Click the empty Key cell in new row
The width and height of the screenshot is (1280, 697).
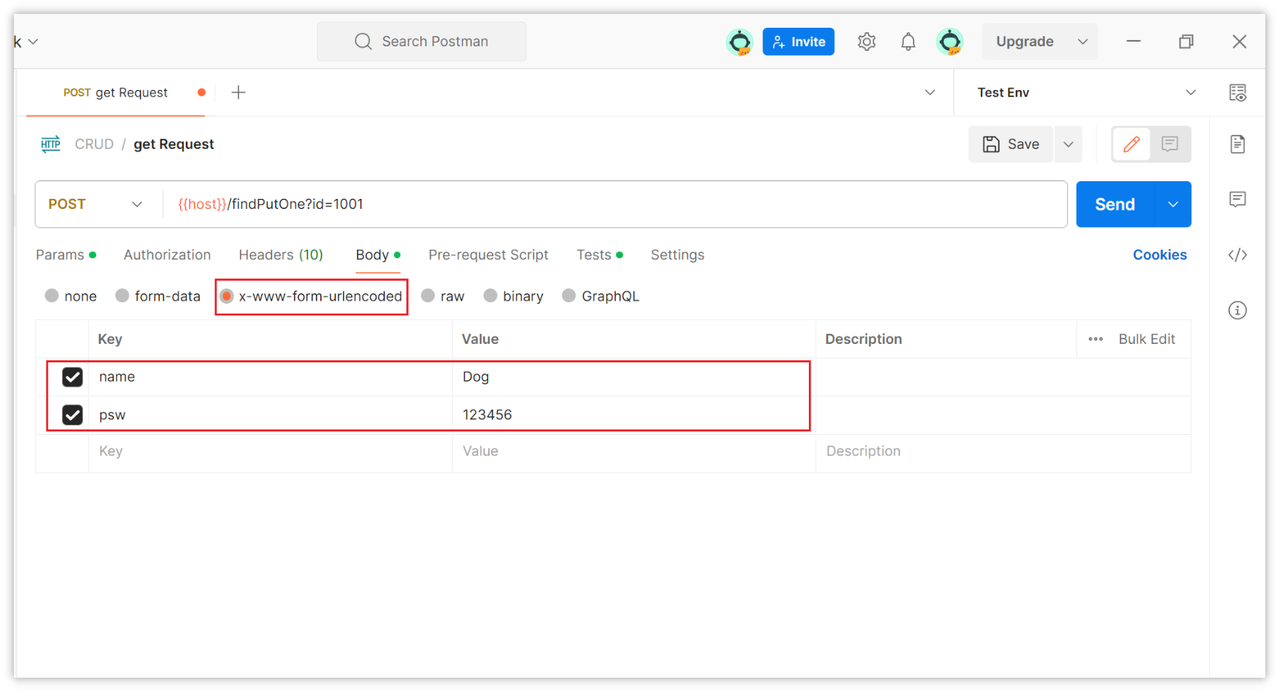[x=270, y=452]
